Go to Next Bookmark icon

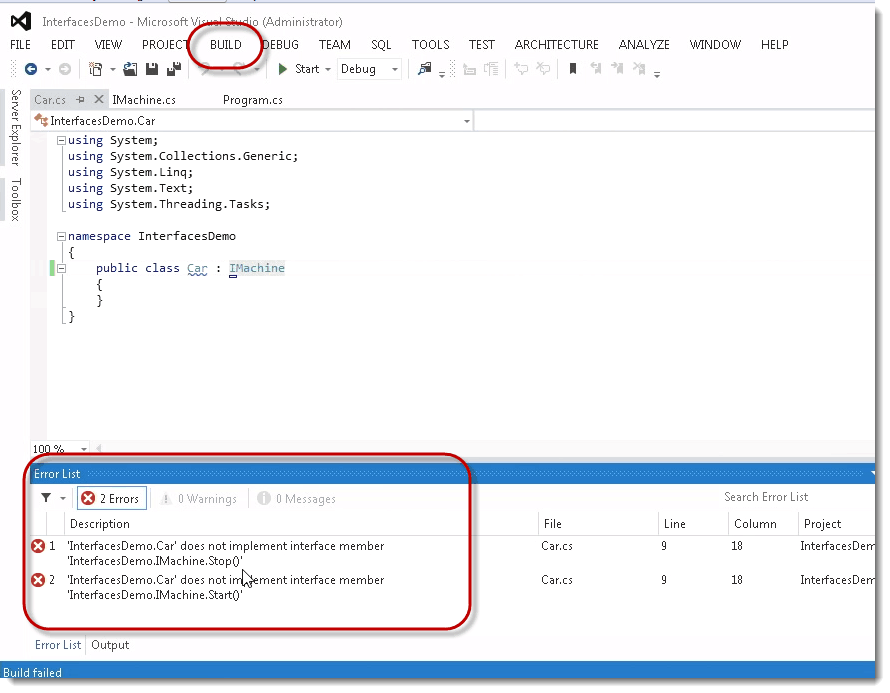617,69
